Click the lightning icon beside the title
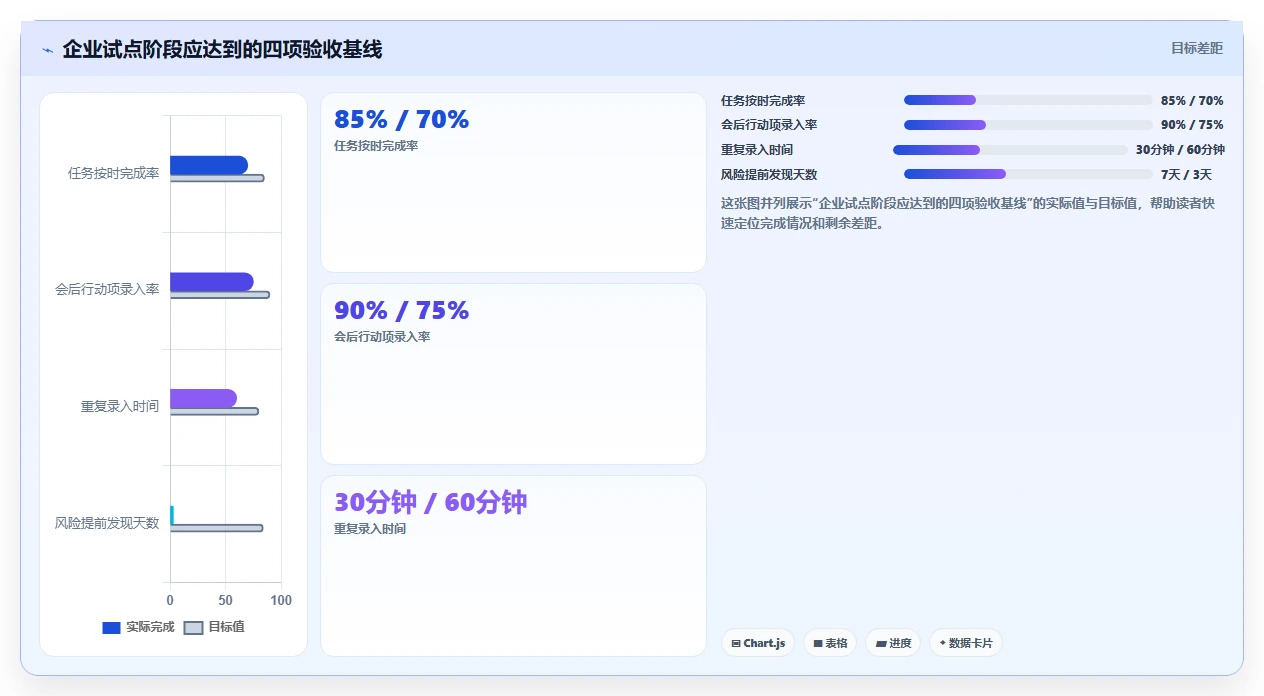 47,50
